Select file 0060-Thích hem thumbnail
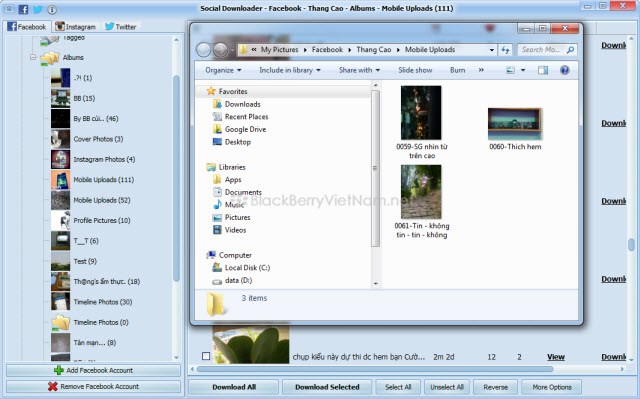The width and height of the screenshot is (640, 399). 515,124
